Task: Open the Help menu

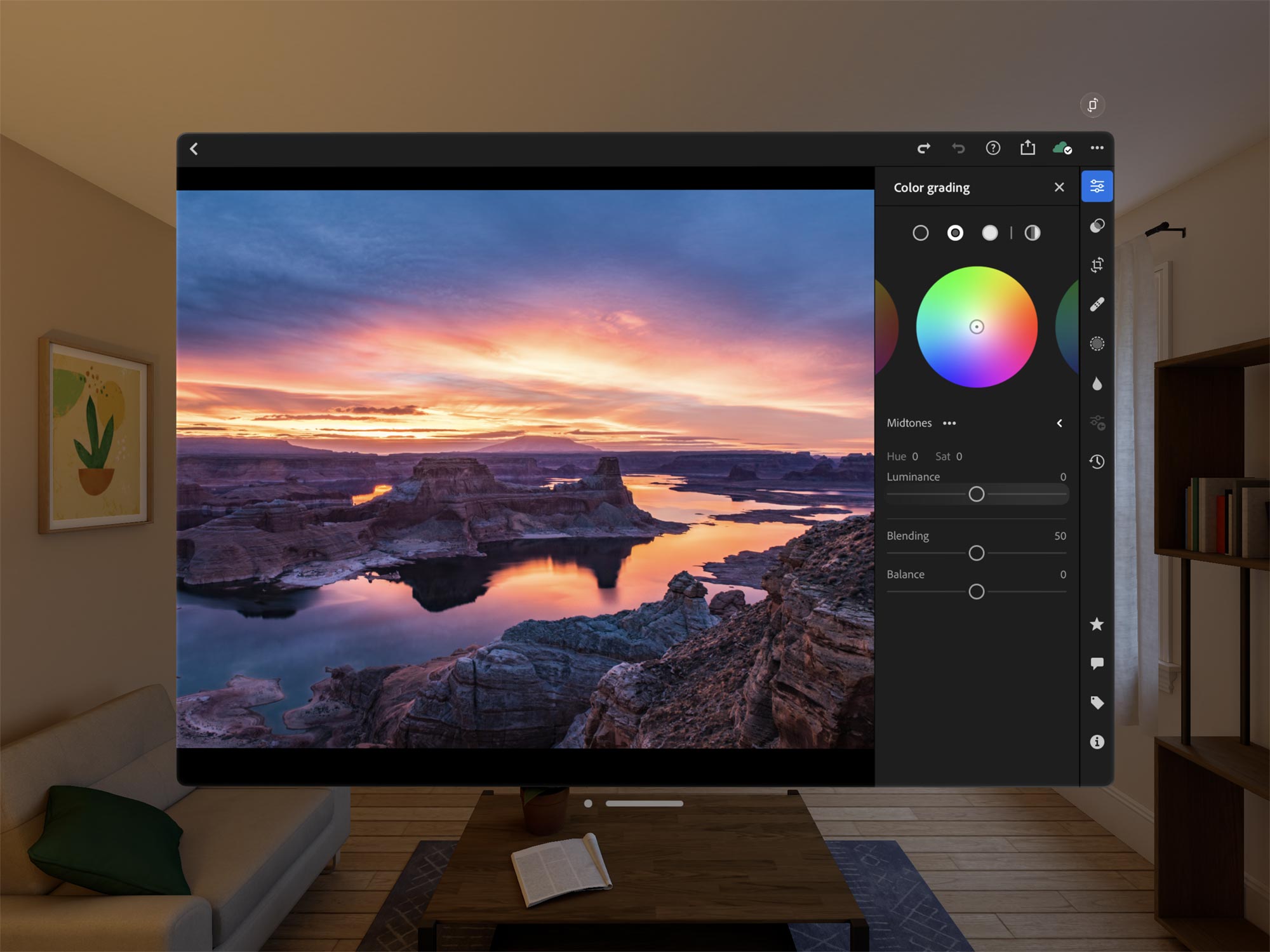Action: (992, 148)
